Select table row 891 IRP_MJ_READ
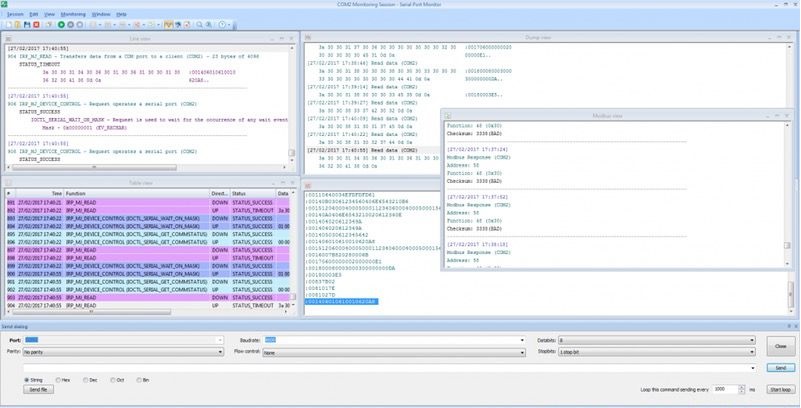The width and height of the screenshot is (801, 408). pyautogui.click(x=148, y=203)
